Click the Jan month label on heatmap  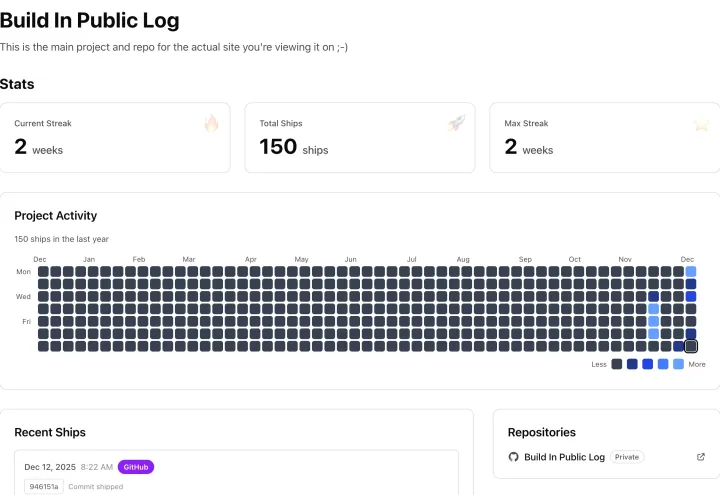tap(89, 259)
